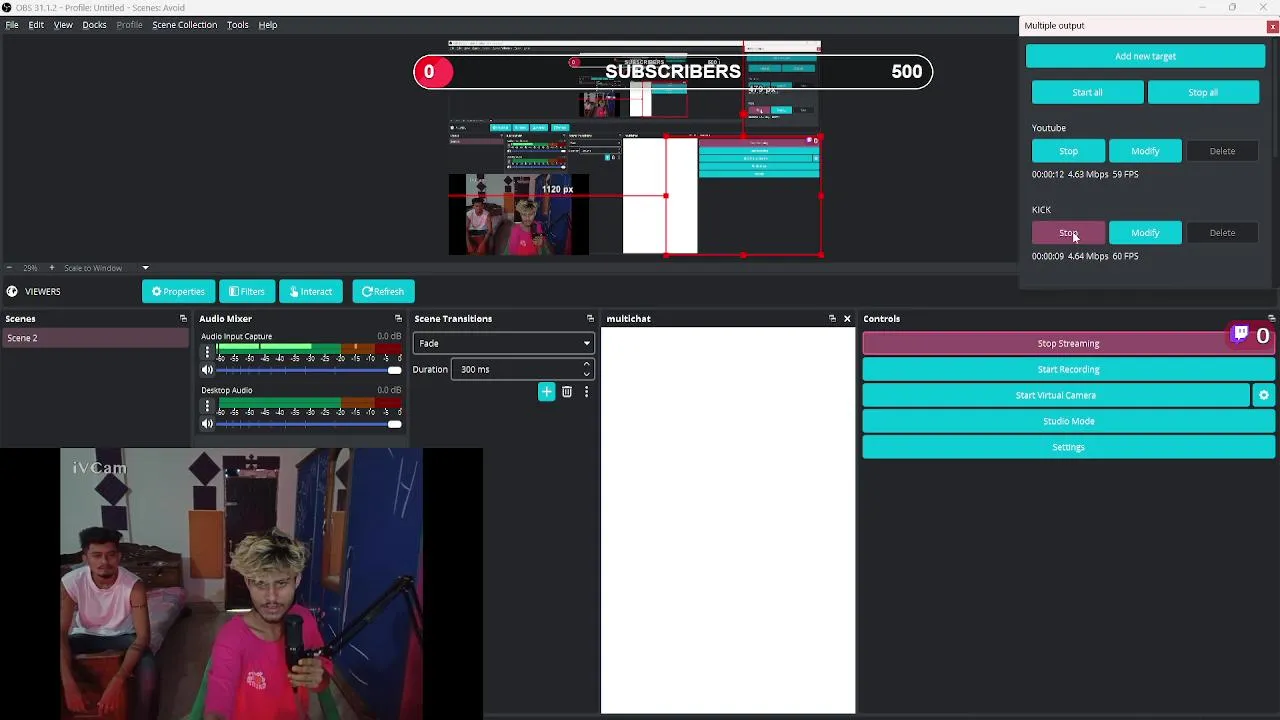Zoom out the preview with minus icon
The width and height of the screenshot is (1280, 720).
(x=9, y=268)
